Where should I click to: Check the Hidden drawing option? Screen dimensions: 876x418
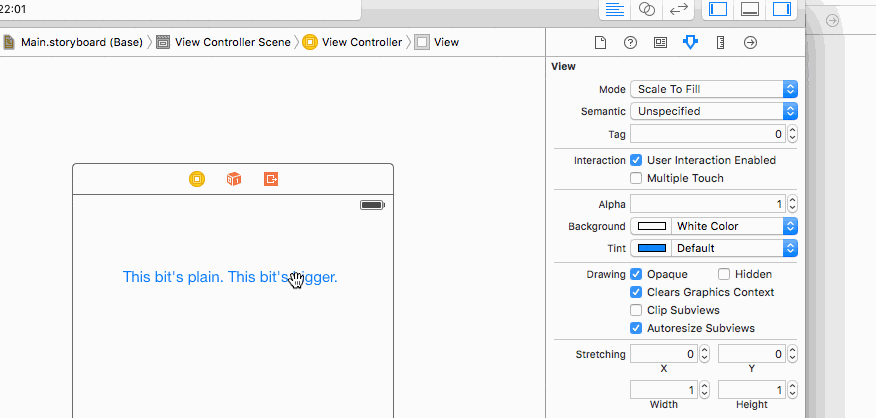pyautogui.click(x=724, y=274)
